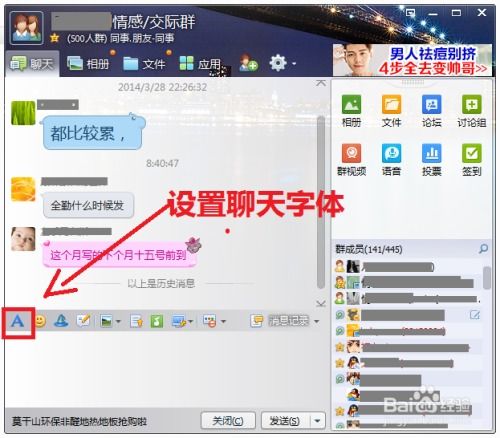Open the message history 消息记录 button
Screen dimensions: 500x438
(x=281, y=321)
